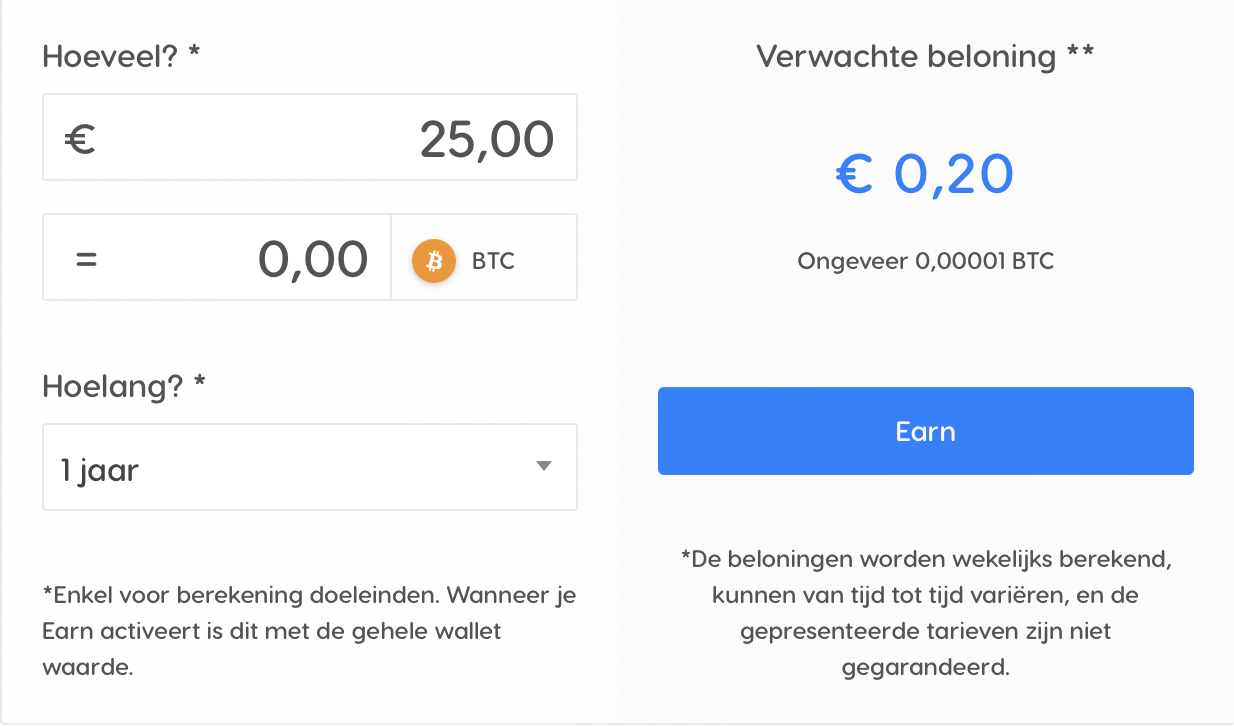Focus the 25,00 euro amount input

click(310, 137)
